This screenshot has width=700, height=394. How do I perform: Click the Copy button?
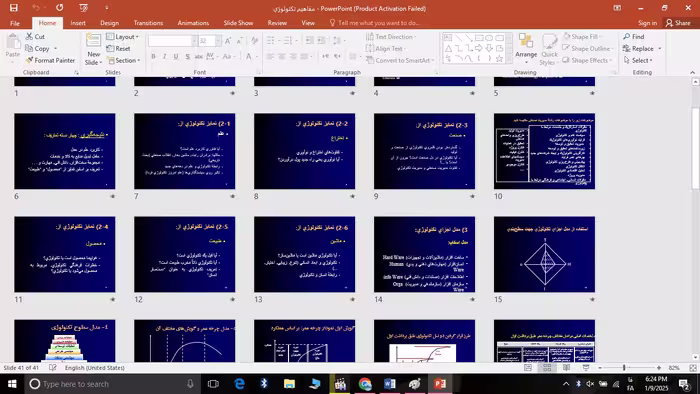click(38, 48)
